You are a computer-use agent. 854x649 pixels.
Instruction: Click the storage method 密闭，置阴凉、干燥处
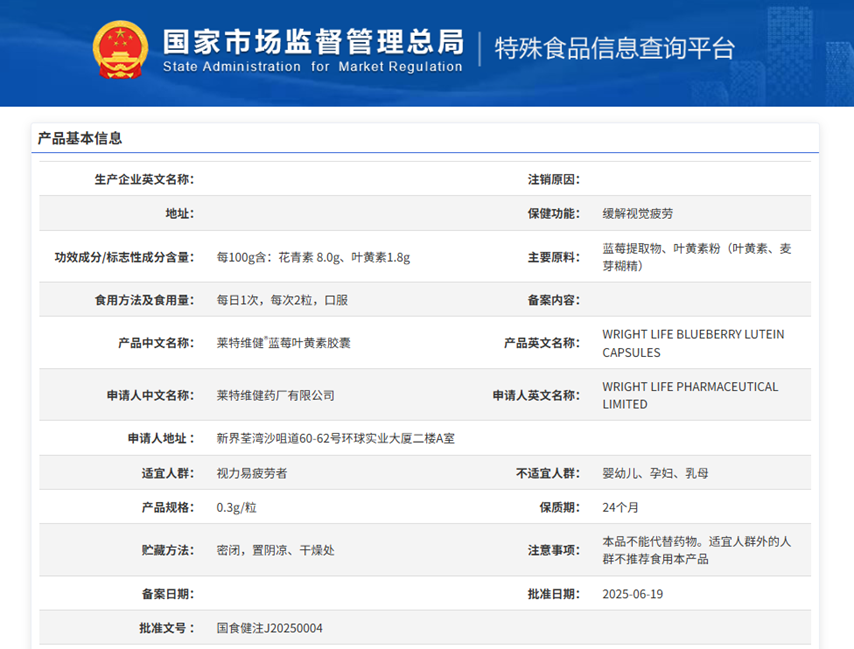point(275,550)
